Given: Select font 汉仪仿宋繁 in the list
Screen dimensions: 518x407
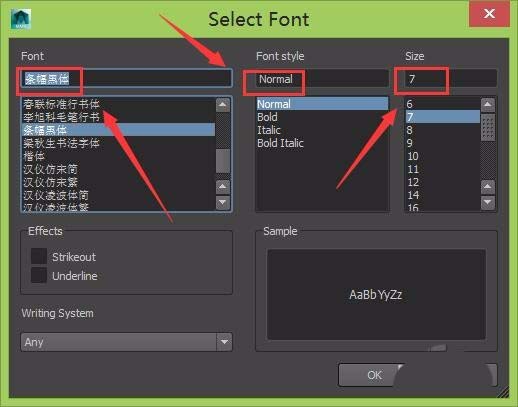Looking at the screenshot, I should pyautogui.click(x=119, y=182).
